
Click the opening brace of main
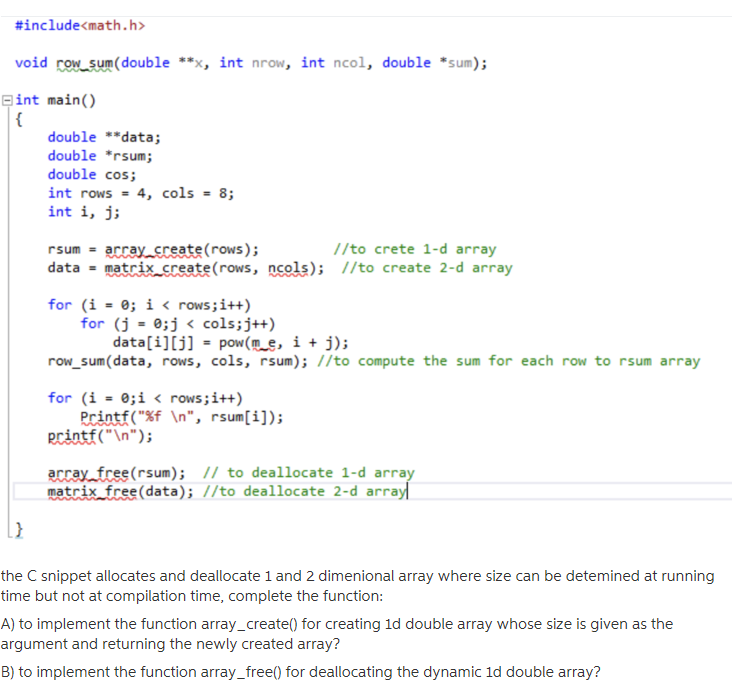click(x=19, y=119)
